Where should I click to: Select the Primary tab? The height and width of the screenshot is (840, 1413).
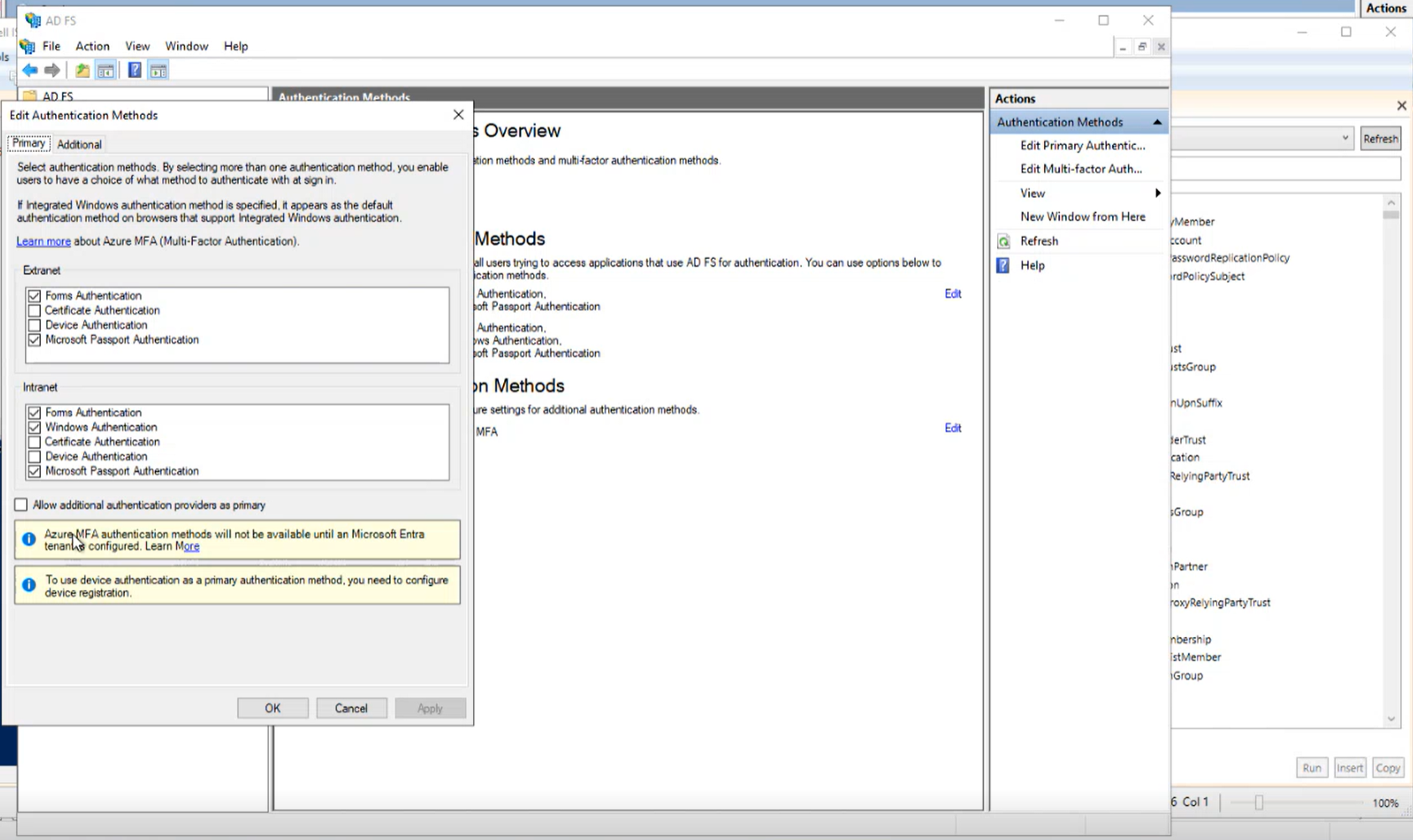29,143
